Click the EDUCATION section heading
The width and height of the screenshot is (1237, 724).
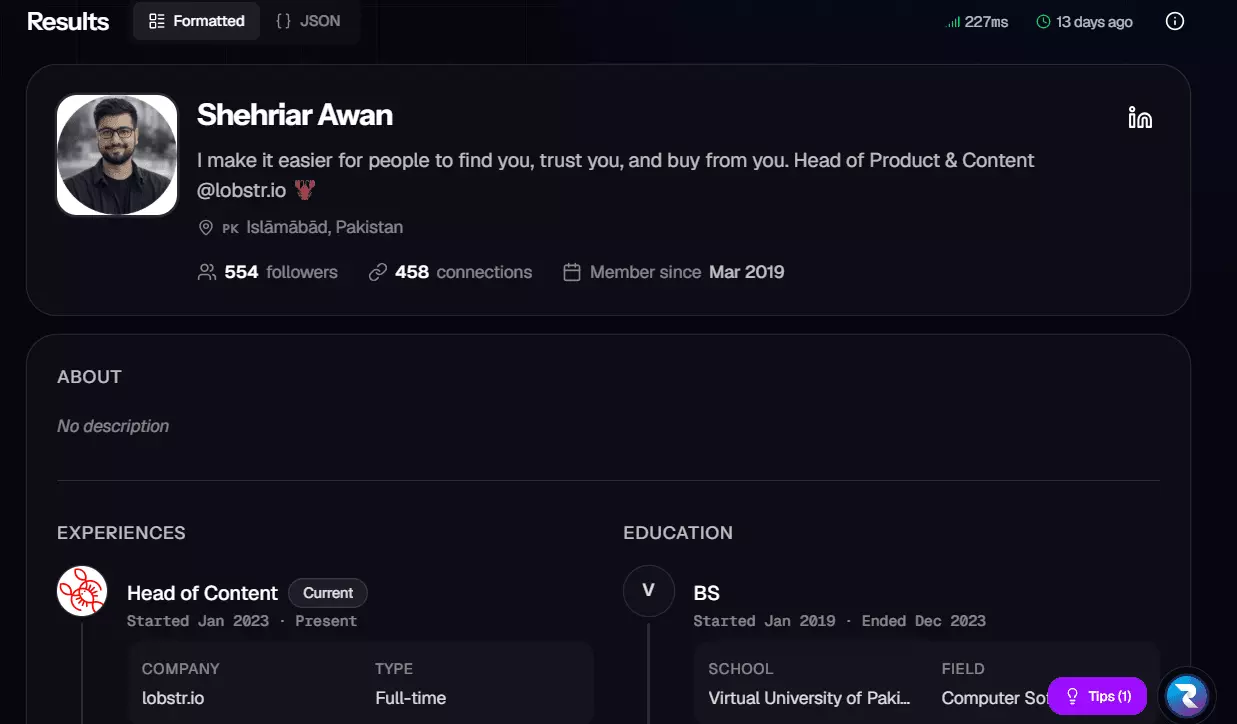(x=678, y=533)
